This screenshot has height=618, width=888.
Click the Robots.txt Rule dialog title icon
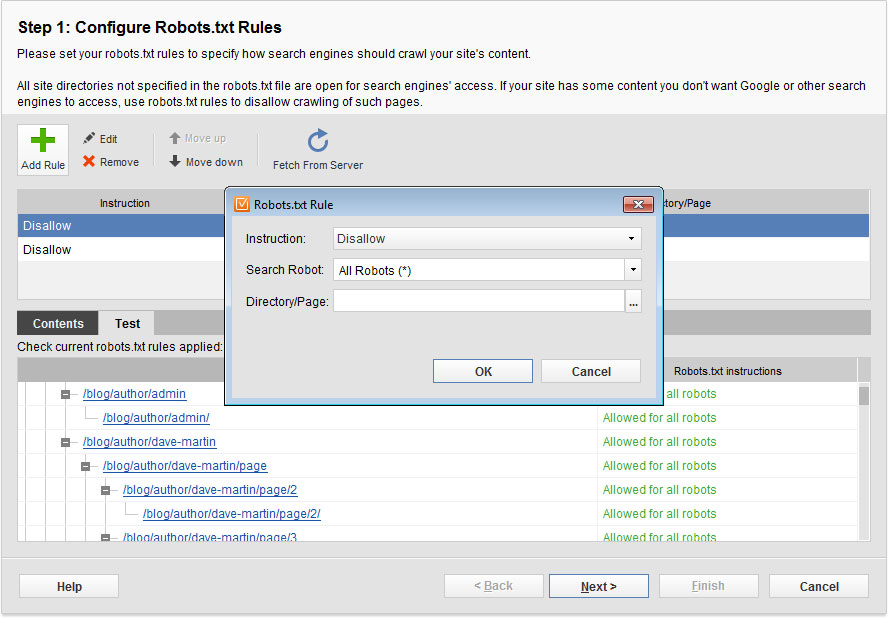click(x=241, y=205)
